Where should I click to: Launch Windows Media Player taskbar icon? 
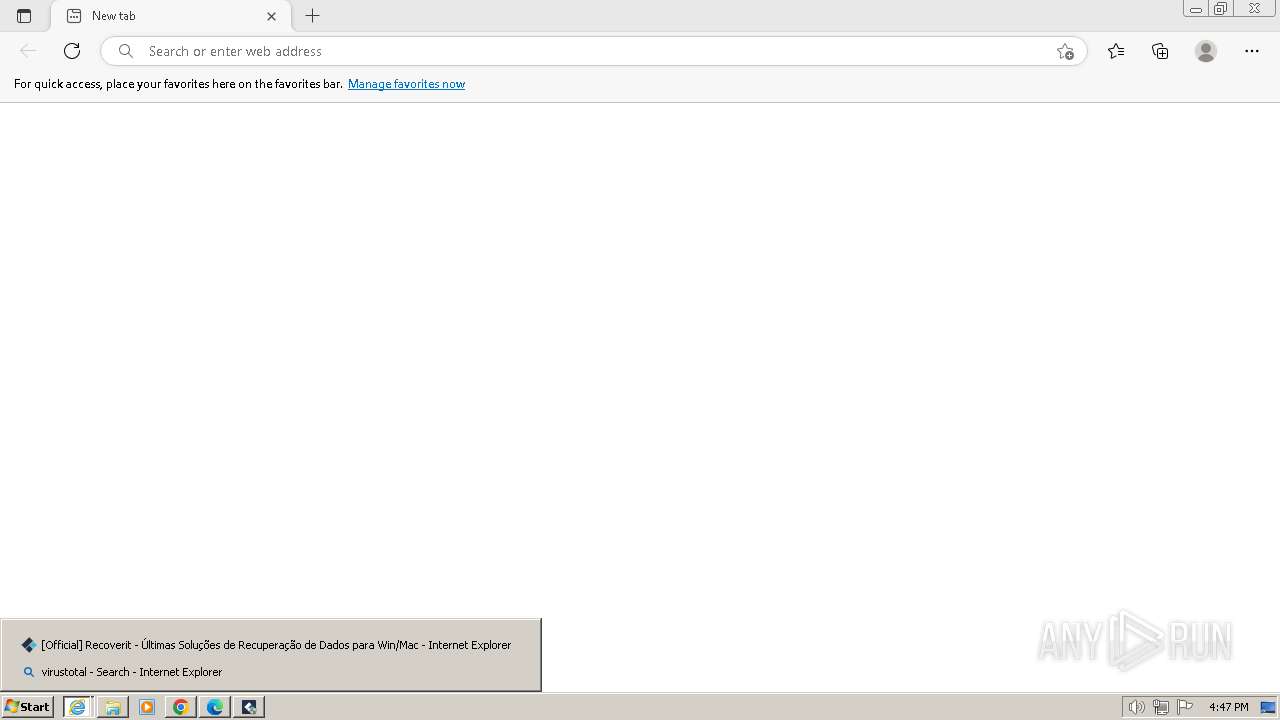coord(147,707)
